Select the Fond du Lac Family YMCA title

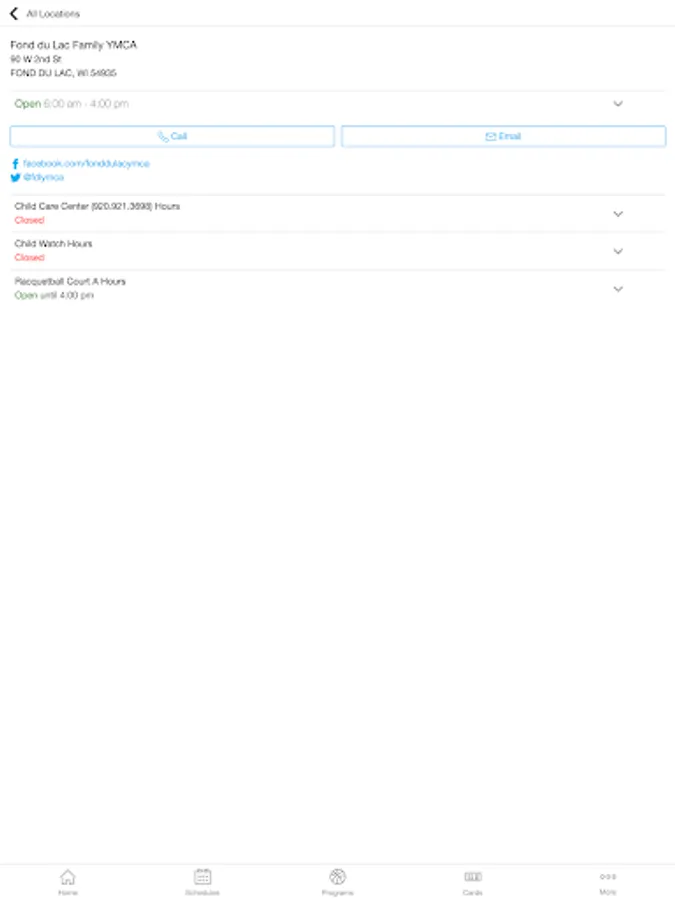pyautogui.click(x=73, y=45)
